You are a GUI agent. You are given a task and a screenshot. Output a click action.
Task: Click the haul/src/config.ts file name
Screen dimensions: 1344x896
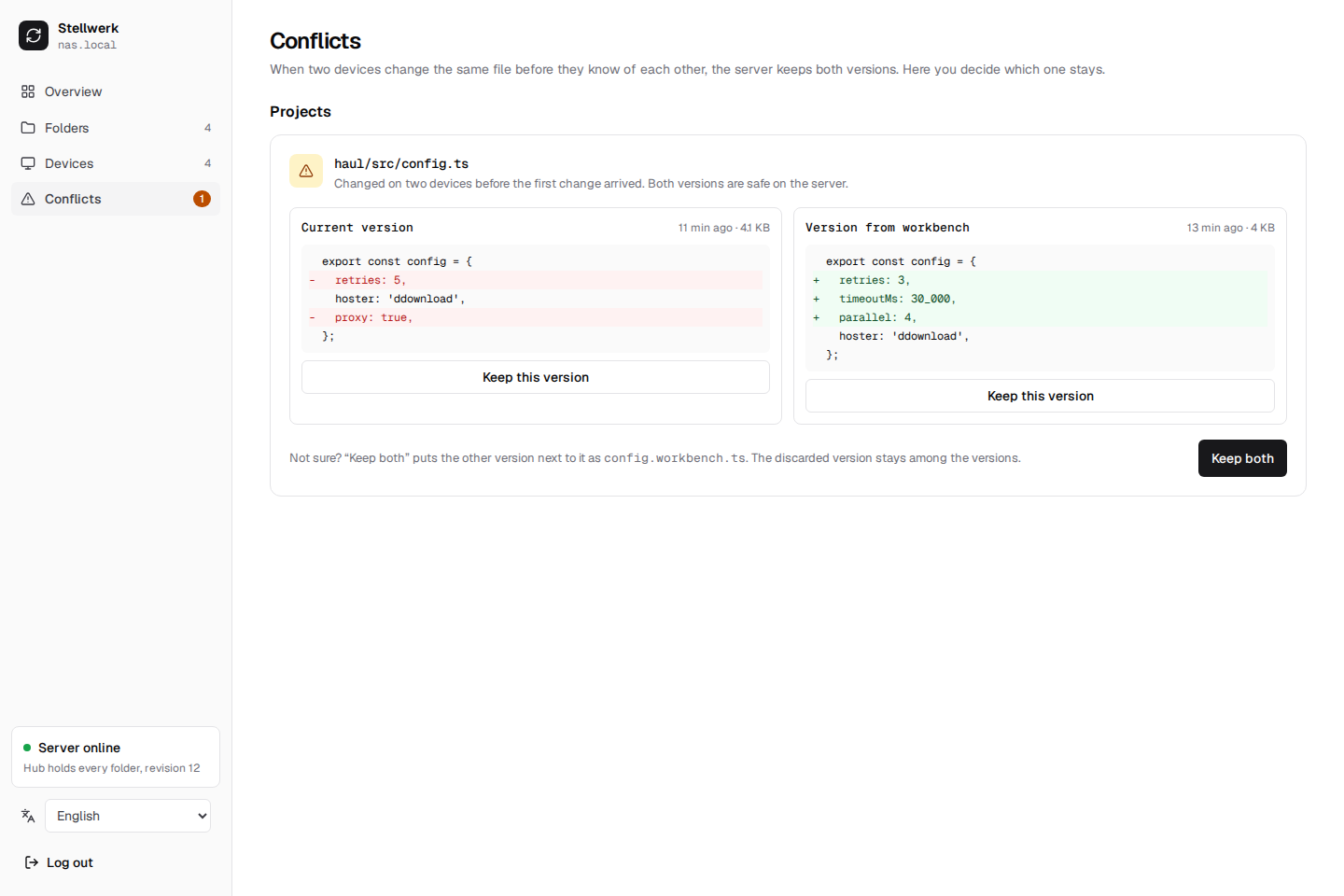point(401,163)
